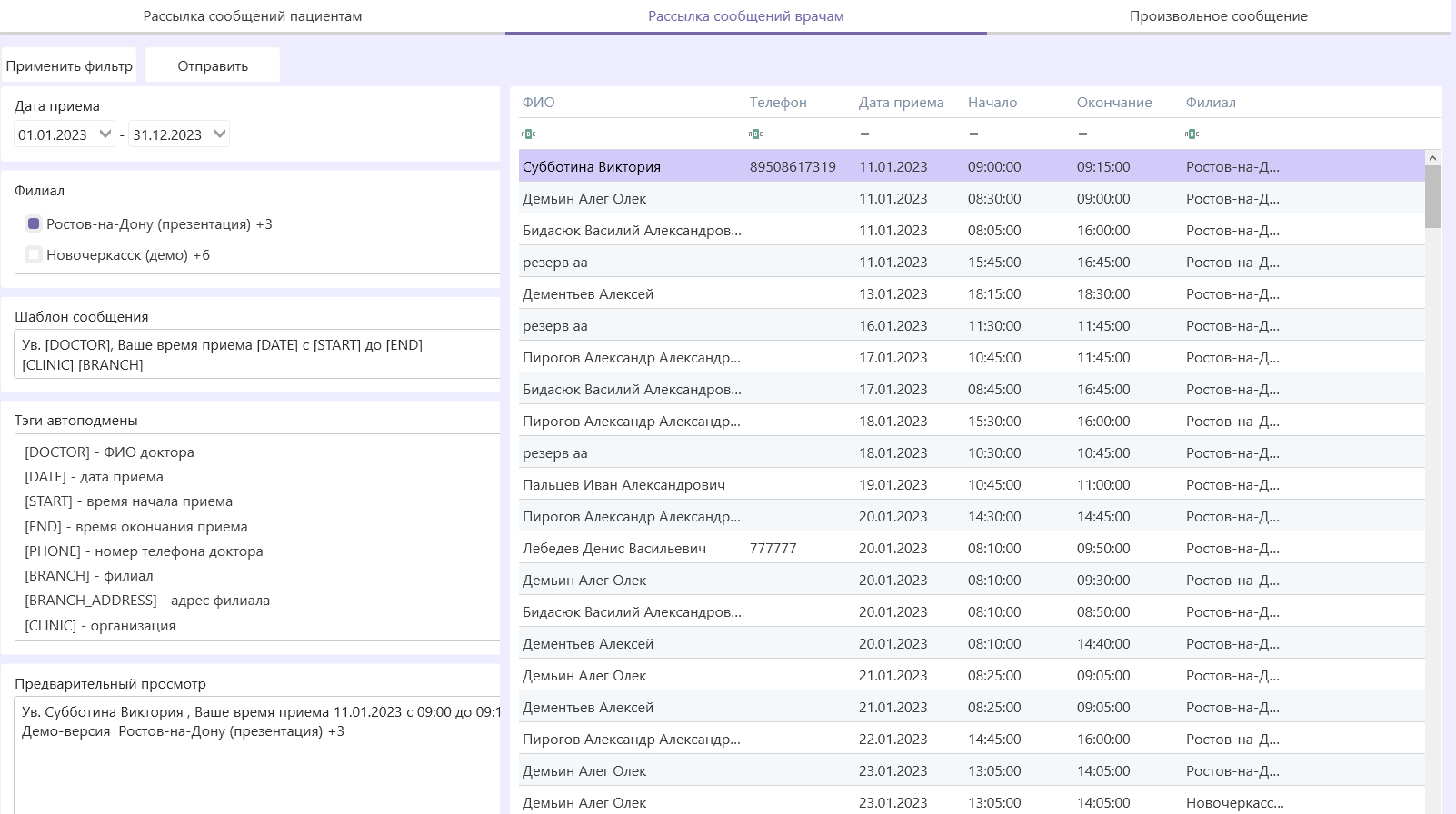This screenshot has width=1456, height=814.
Task: Sort by the Телефон column header
Action: point(778,103)
